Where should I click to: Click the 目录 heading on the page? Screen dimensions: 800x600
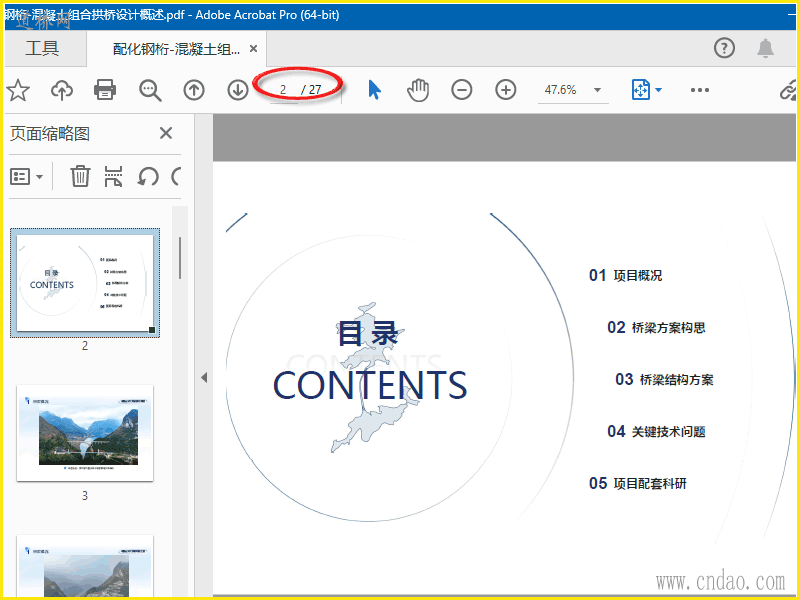[367, 334]
